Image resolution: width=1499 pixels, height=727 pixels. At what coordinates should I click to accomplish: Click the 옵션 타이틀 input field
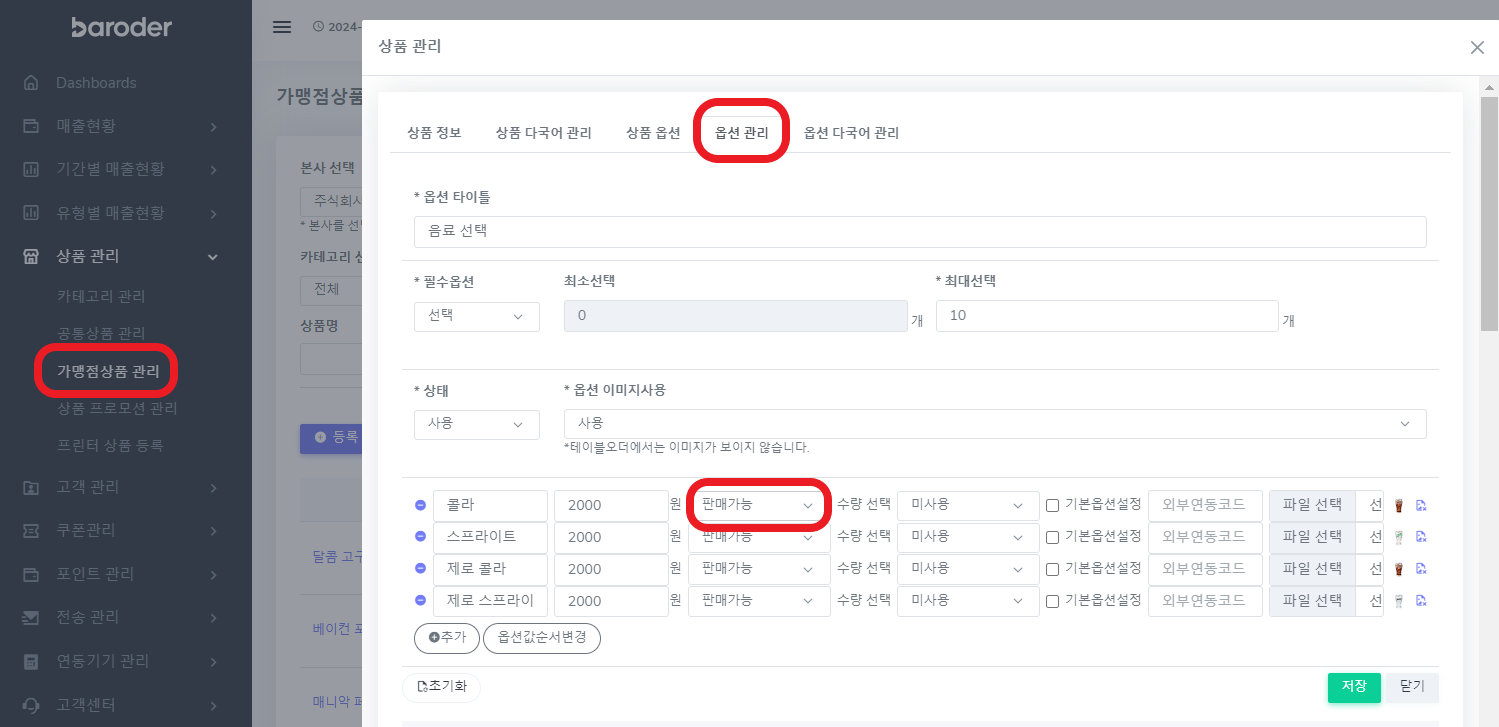click(919, 231)
